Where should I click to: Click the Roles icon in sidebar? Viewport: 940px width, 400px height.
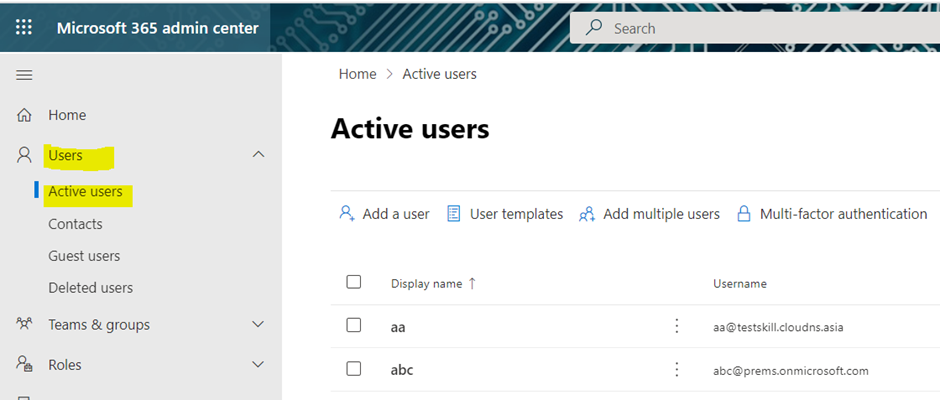click(24, 365)
